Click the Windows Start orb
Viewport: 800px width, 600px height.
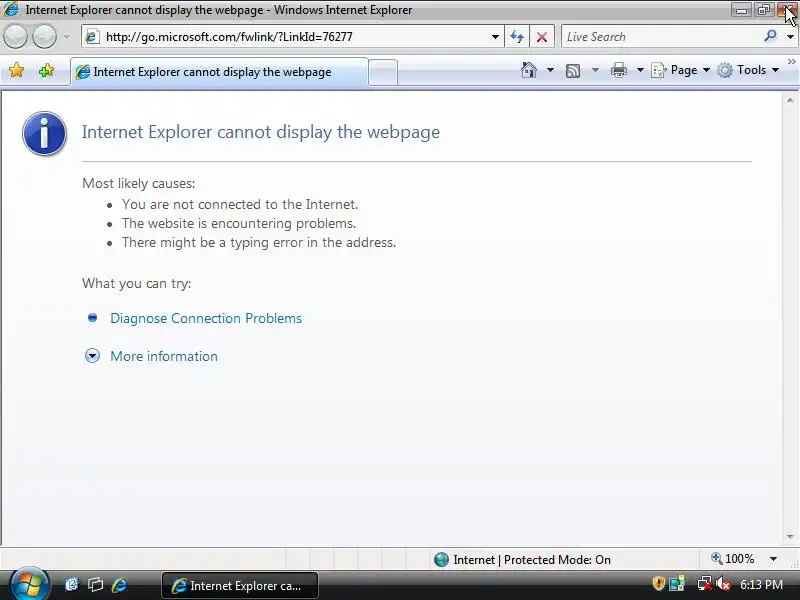[29, 584]
